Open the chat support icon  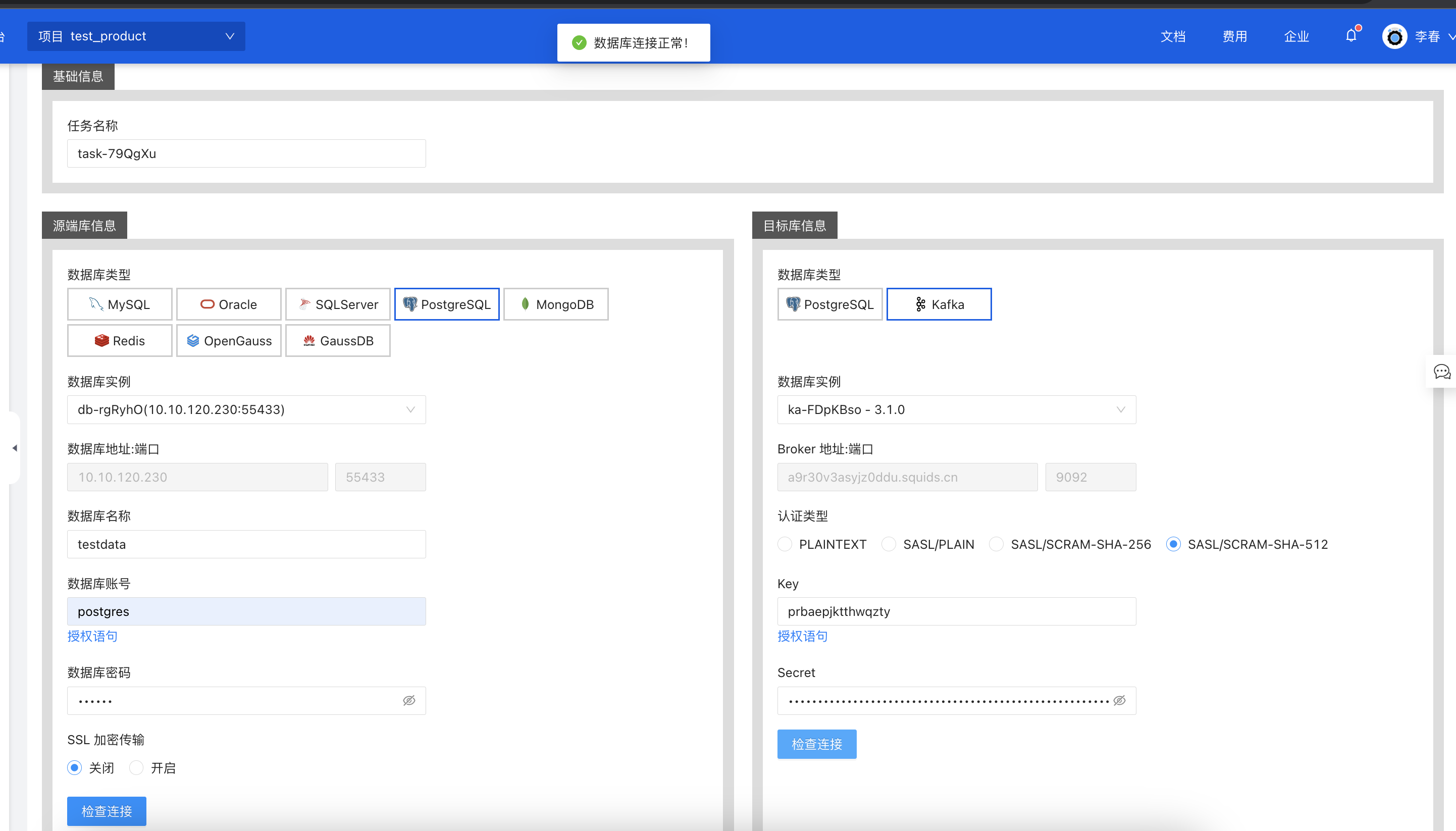coord(1442,372)
